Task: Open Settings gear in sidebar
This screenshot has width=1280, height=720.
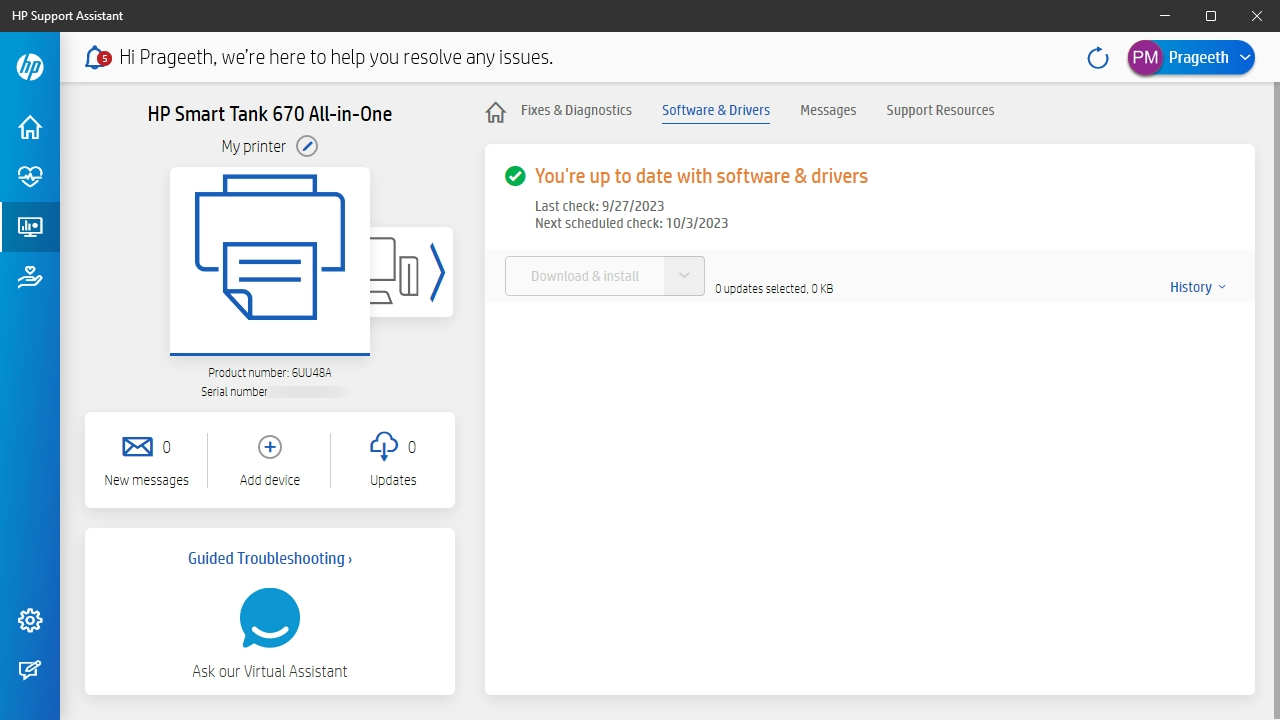Action: click(30, 620)
